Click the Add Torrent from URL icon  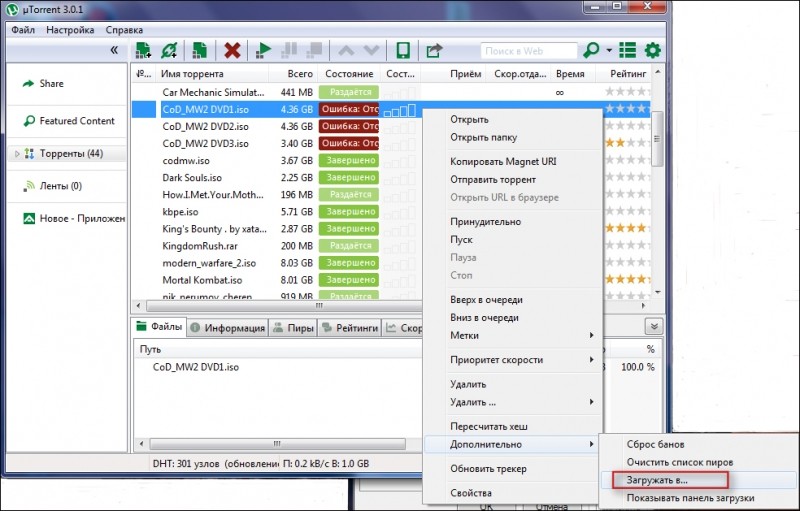[x=169, y=50]
